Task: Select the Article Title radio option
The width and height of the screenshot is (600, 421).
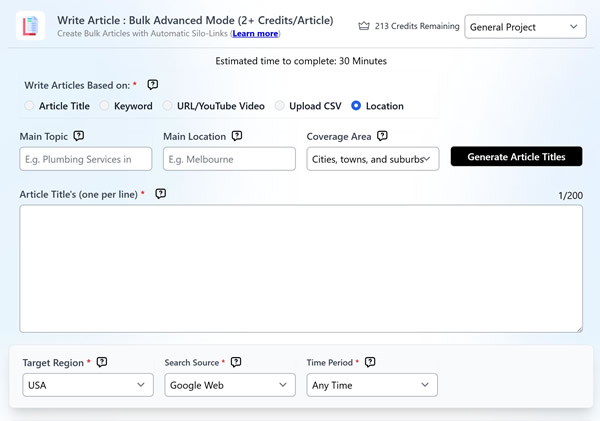Action: 29,106
